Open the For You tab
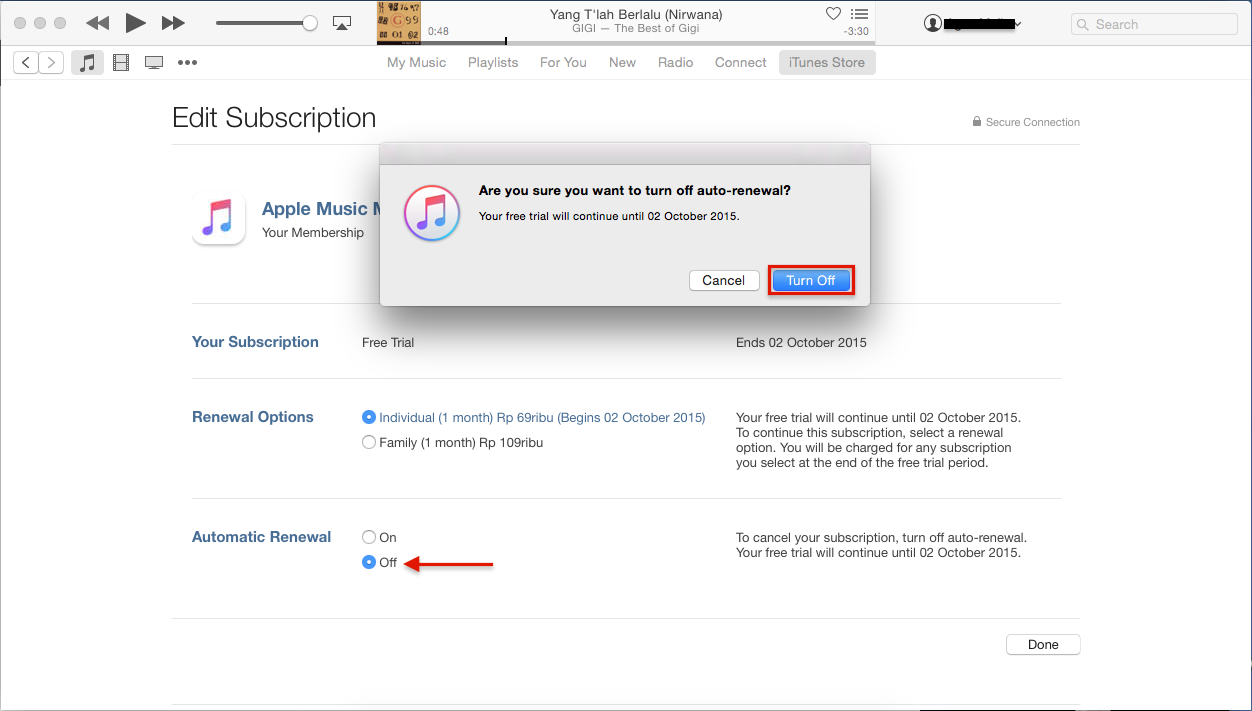This screenshot has width=1252, height=711. click(563, 62)
